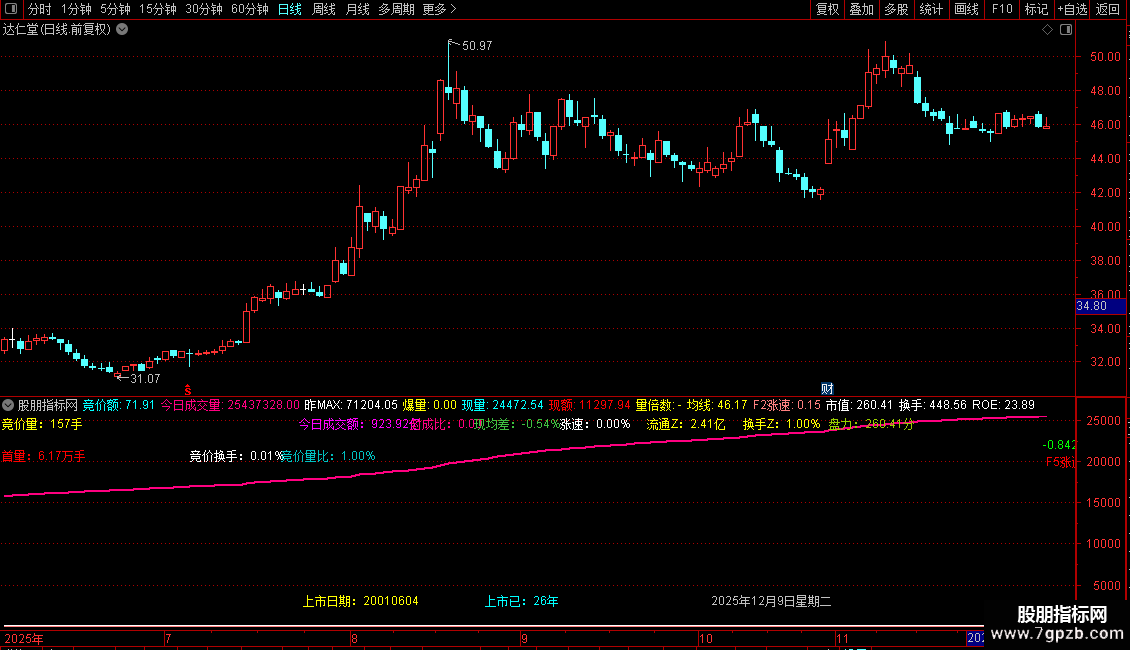1130x650 pixels.
Task: Click the 复权 adjustment button
Action: pyautogui.click(x=827, y=9)
